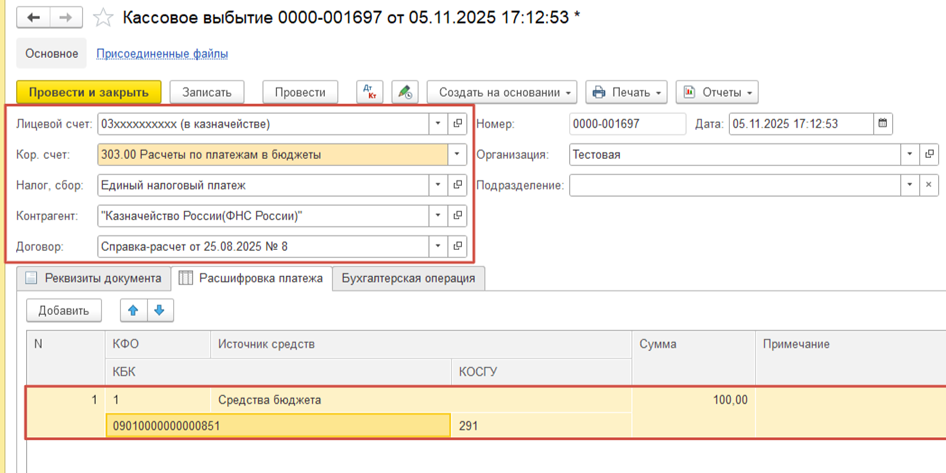The width and height of the screenshot is (946, 473).
Task: Select the Расшифровка платежа tab
Action: tap(252, 278)
